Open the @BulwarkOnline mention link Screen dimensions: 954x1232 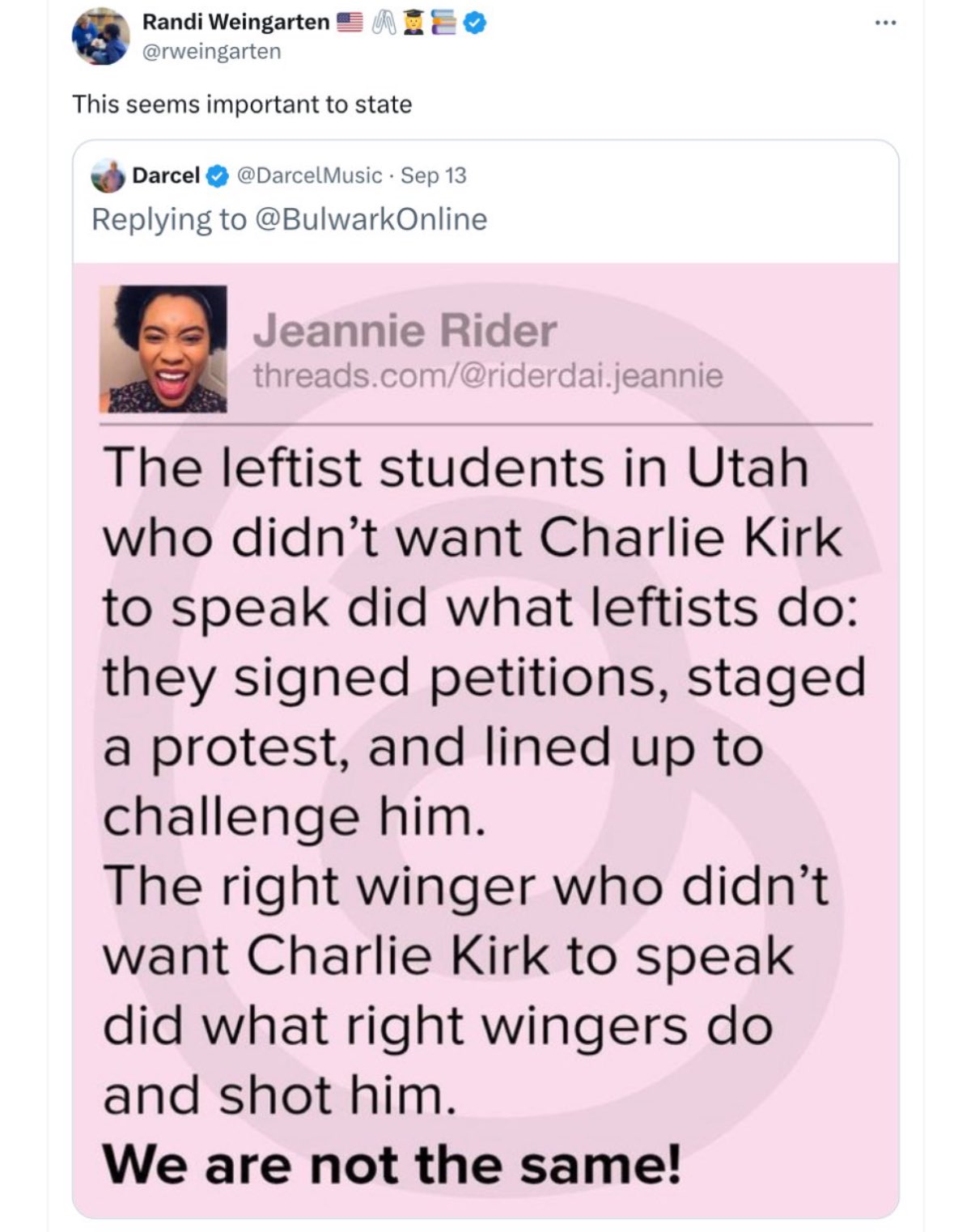[x=371, y=219]
